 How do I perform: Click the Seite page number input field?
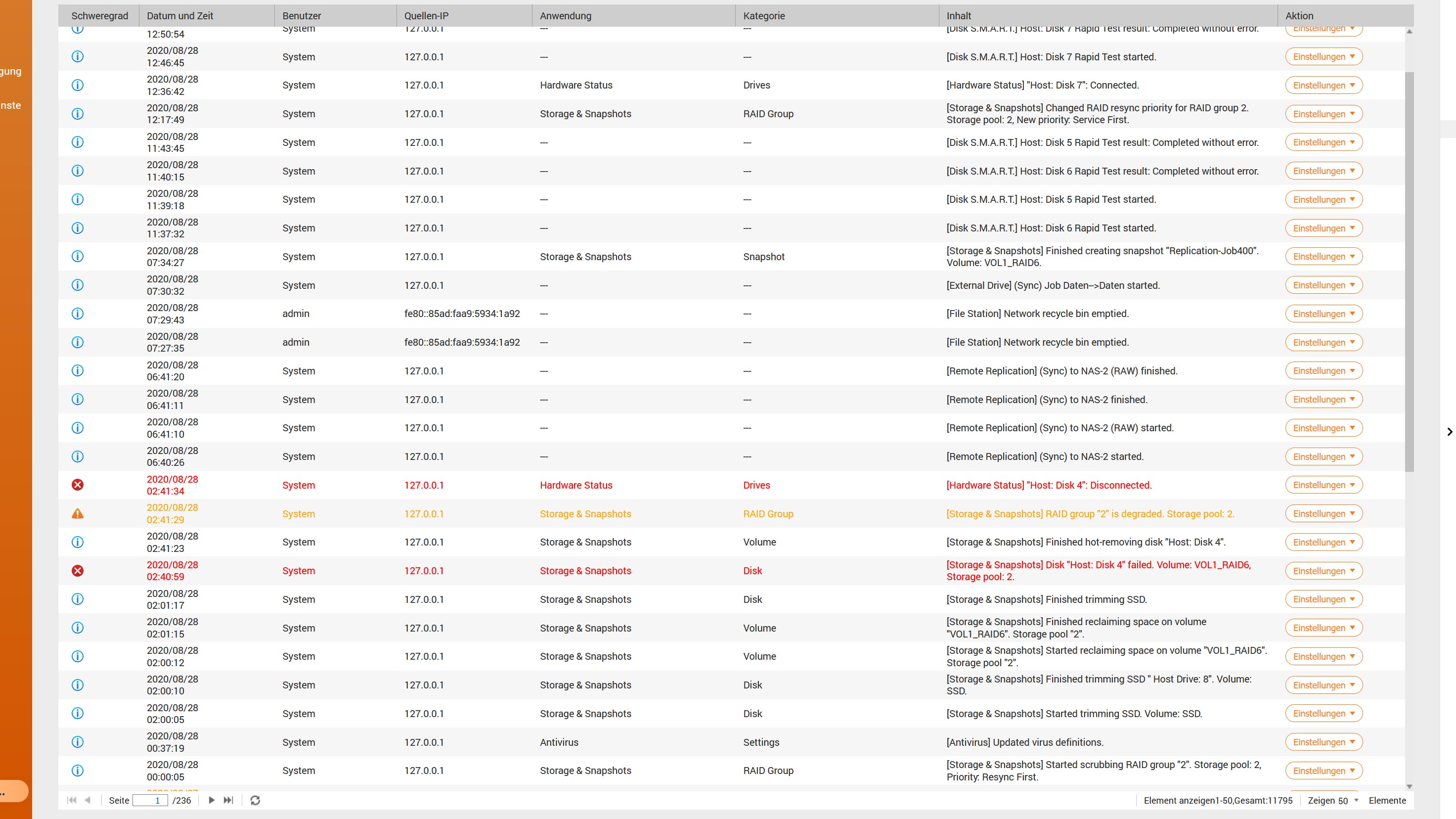click(150, 800)
